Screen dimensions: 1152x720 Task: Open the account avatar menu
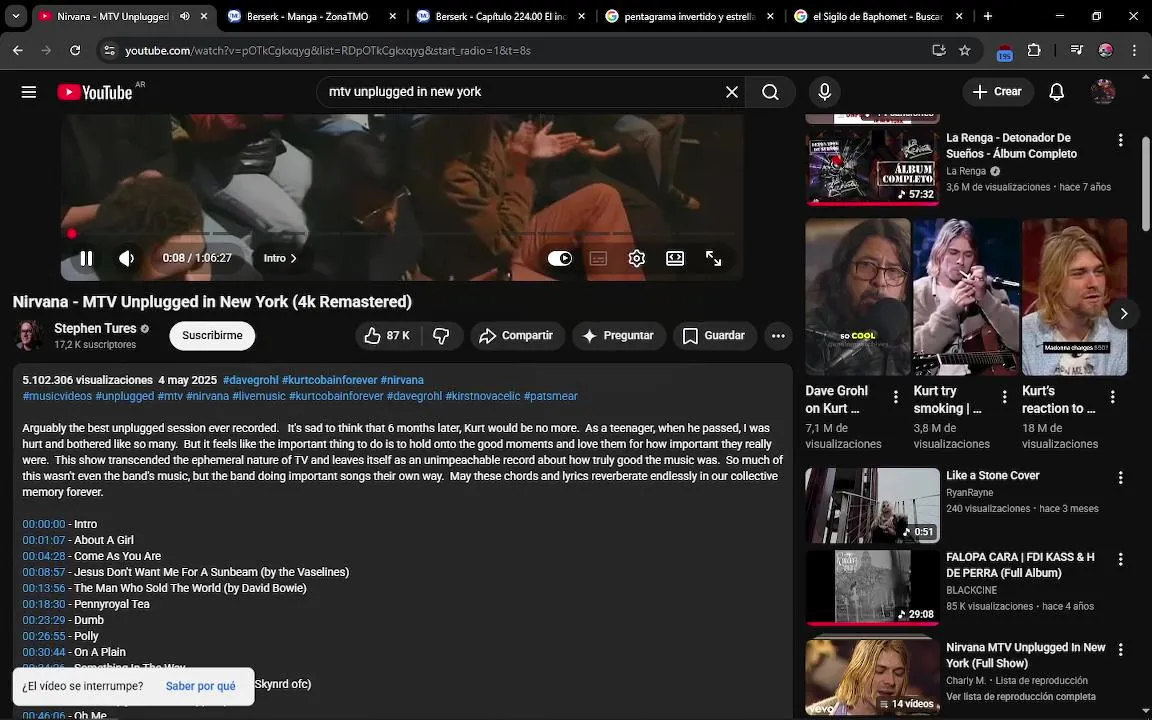(x=1103, y=92)
